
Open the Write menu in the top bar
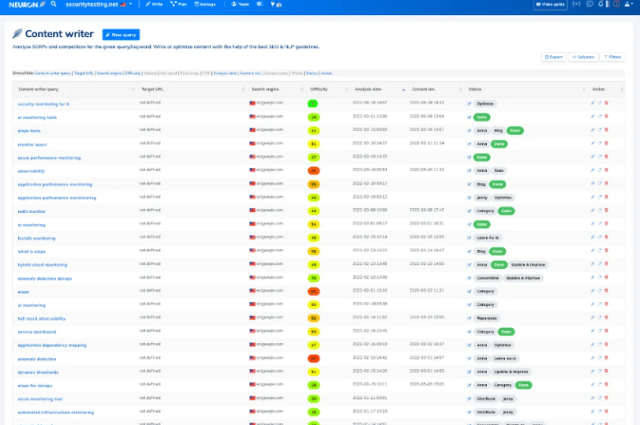(156, 5)
